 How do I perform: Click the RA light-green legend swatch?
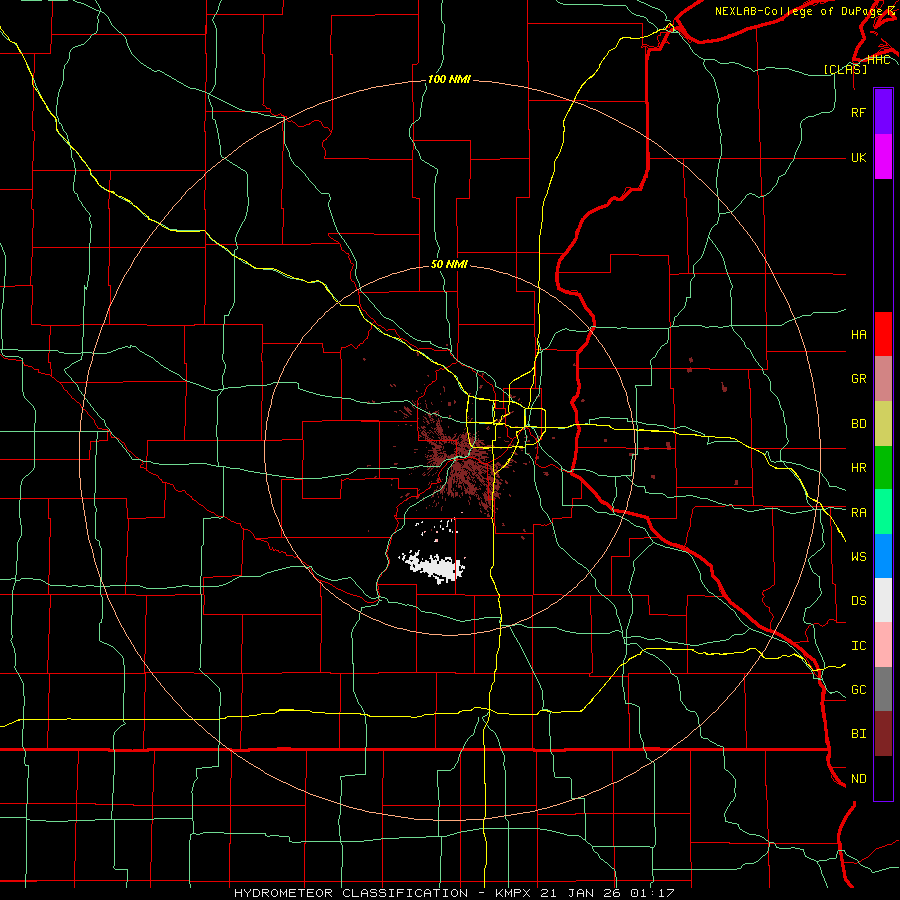pos(883,512)
